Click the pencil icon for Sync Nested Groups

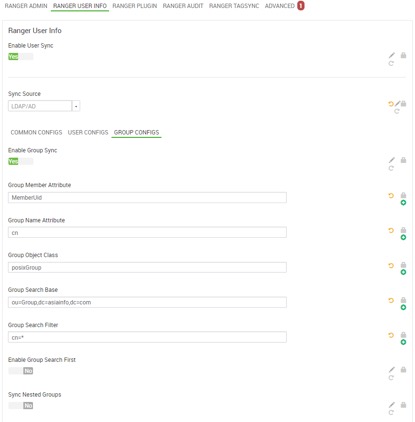(392, 405)
